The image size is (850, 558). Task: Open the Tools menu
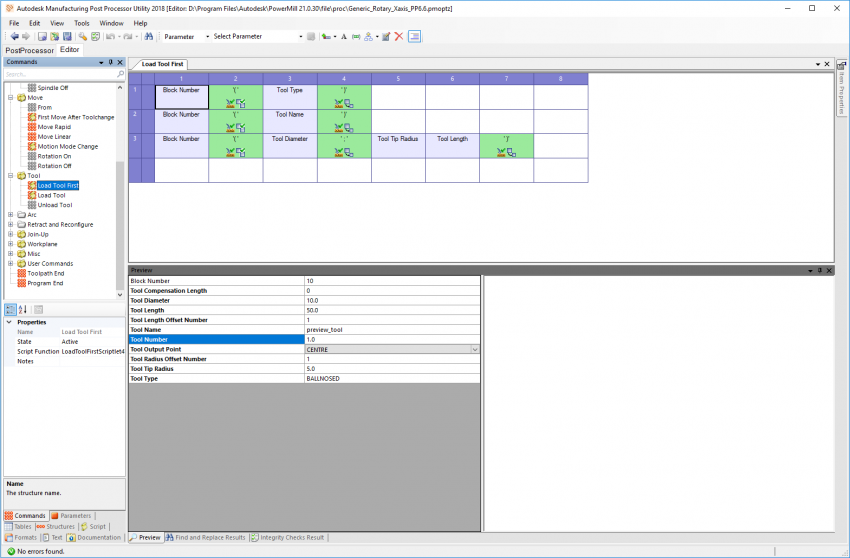coord(81,22)
